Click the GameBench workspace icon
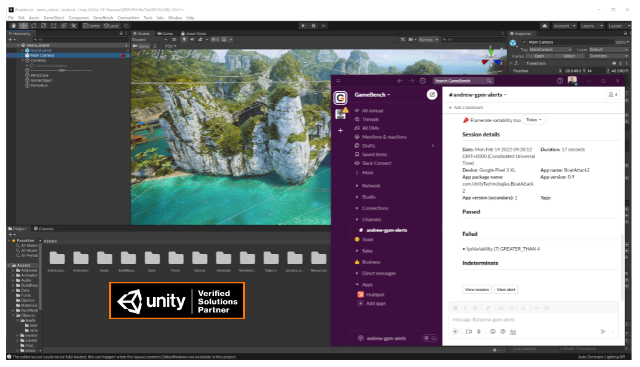Image resolution: width=640 pixels, height=367 pixels. pyautogui.click(x=340, y=98)
